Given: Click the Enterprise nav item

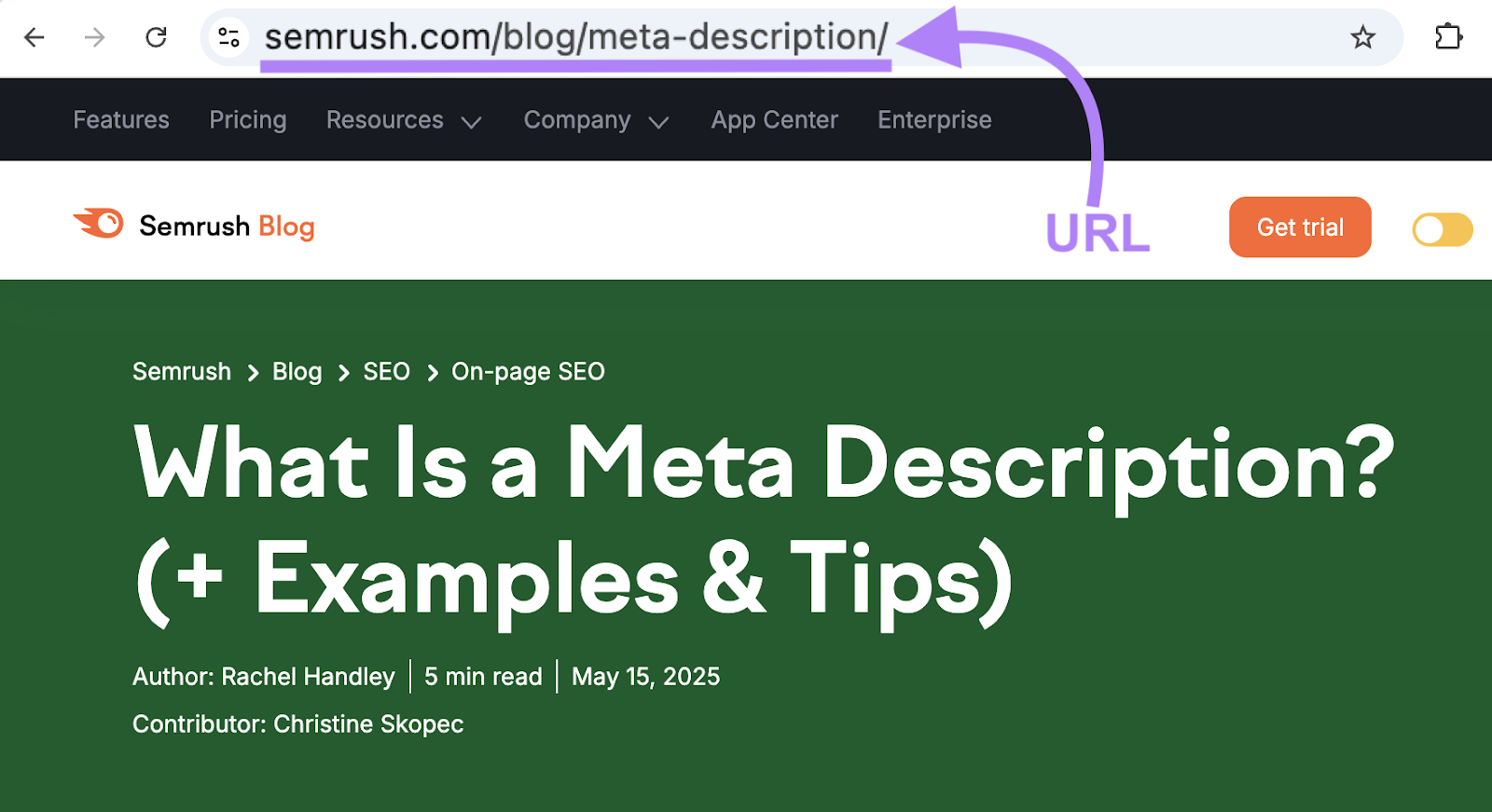Looking at the screenshot, I should (x=933, y=119).
